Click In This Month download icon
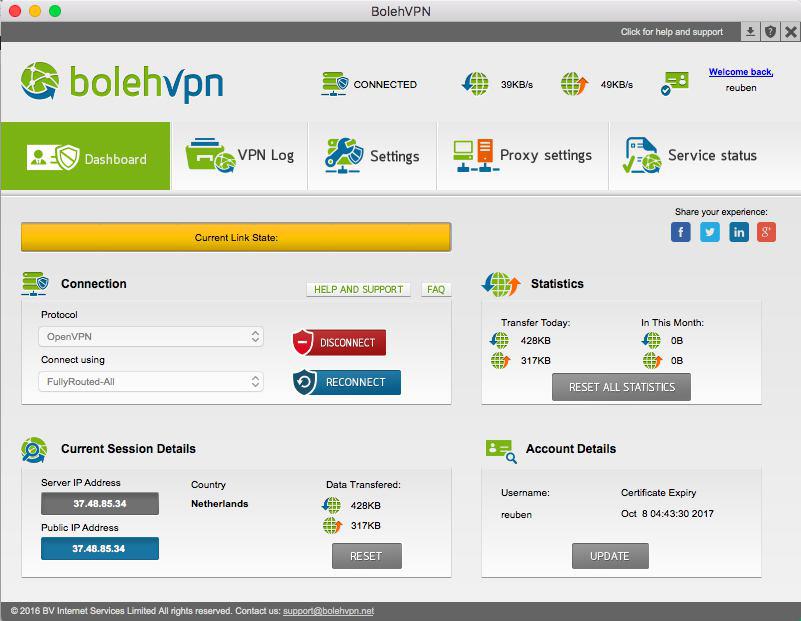 (x=651, y=340)
